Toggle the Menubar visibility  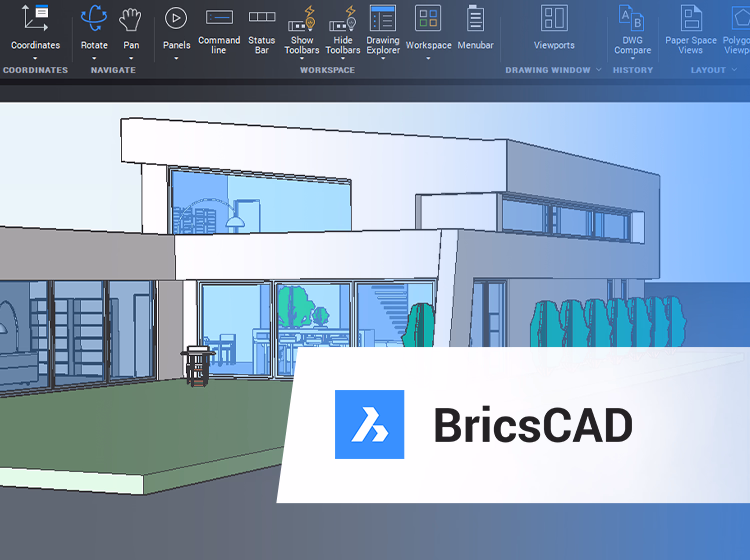coord(476,18)
